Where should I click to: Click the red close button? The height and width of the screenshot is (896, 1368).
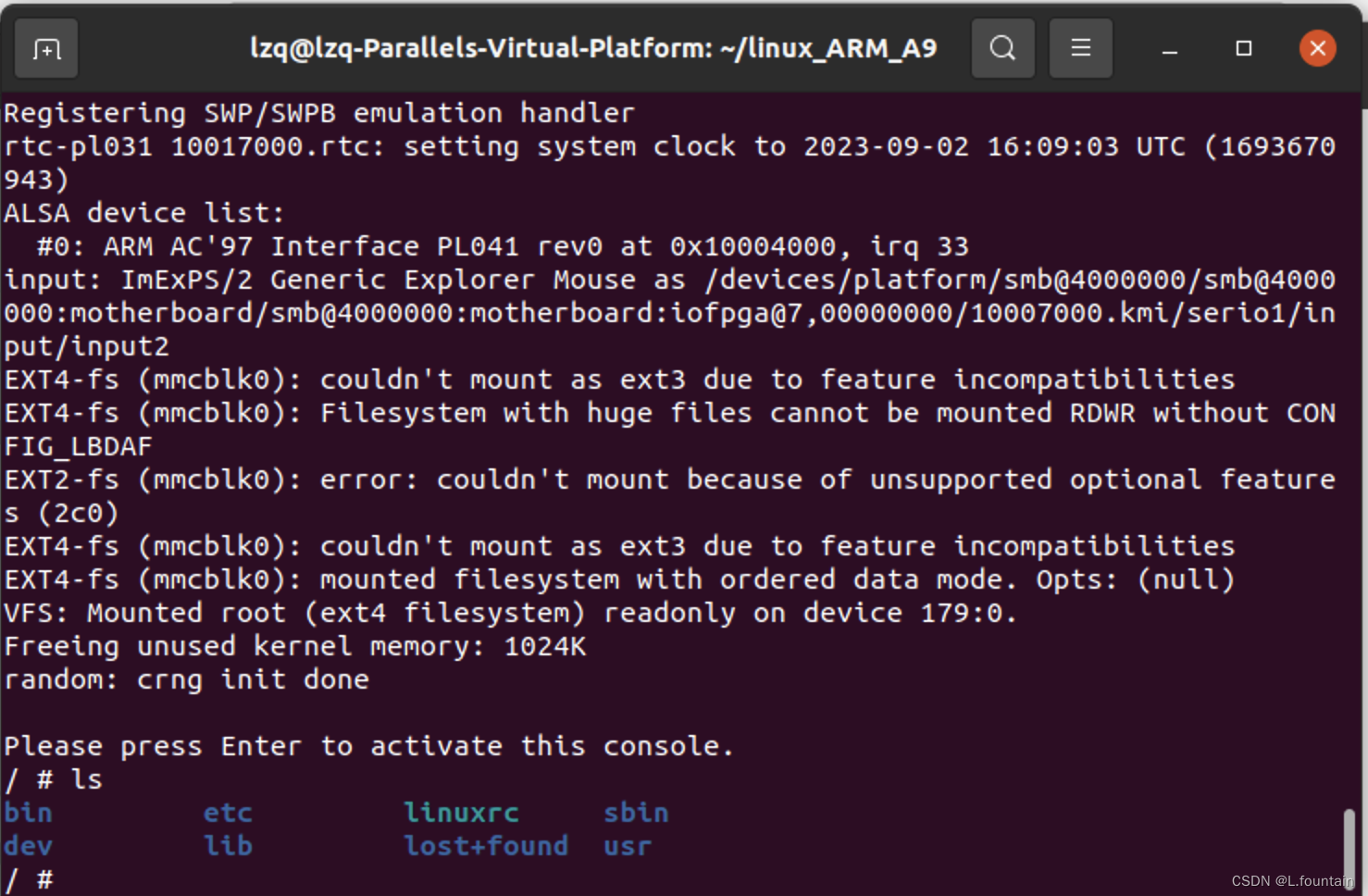coord(1318,48)
